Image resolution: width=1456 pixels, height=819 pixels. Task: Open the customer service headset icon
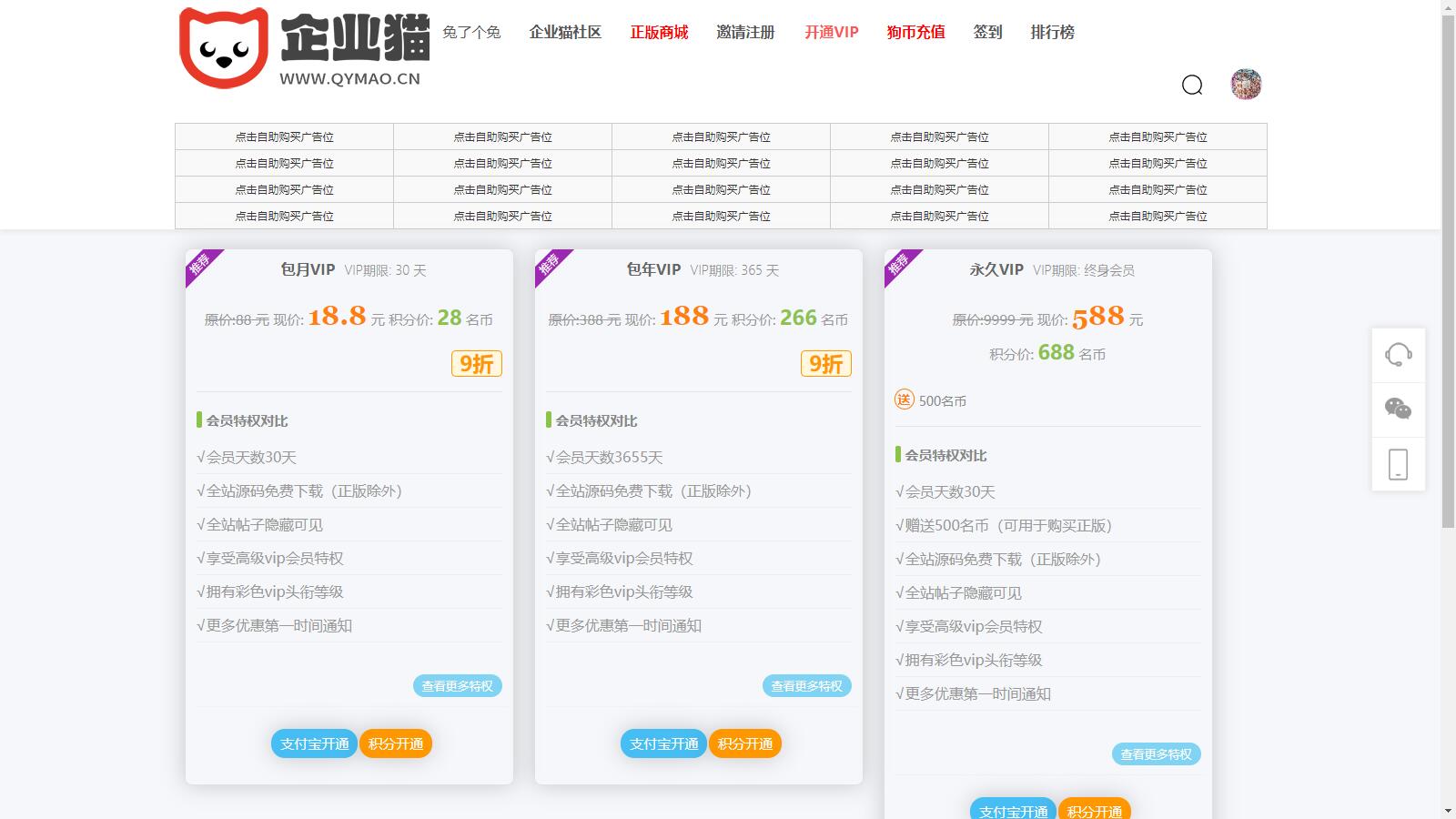1398,356
